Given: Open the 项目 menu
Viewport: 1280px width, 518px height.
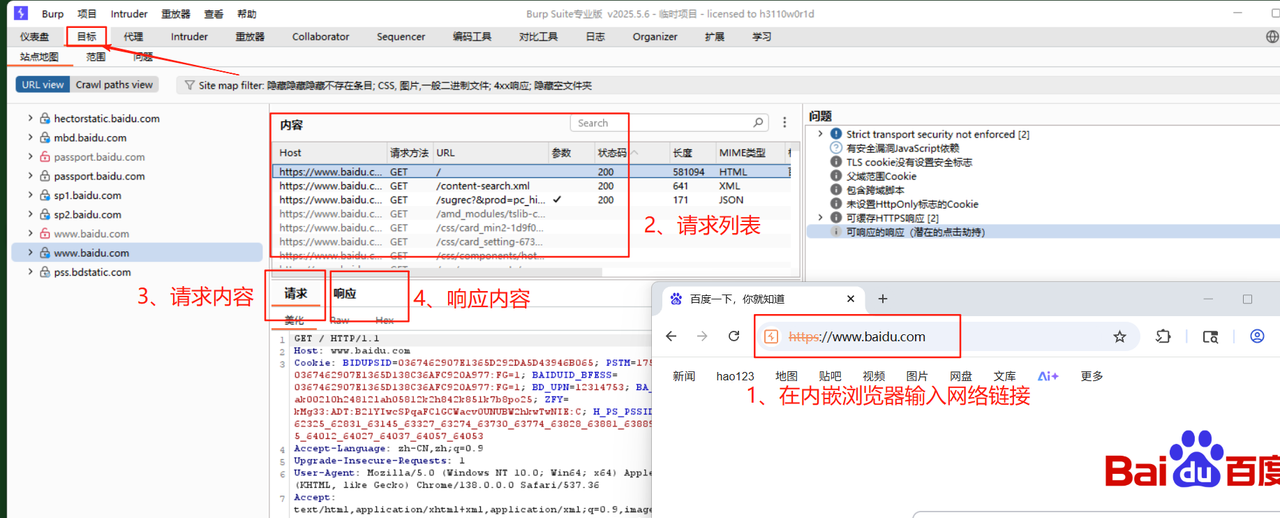Looking at the screenshot, I should [87, 14].
